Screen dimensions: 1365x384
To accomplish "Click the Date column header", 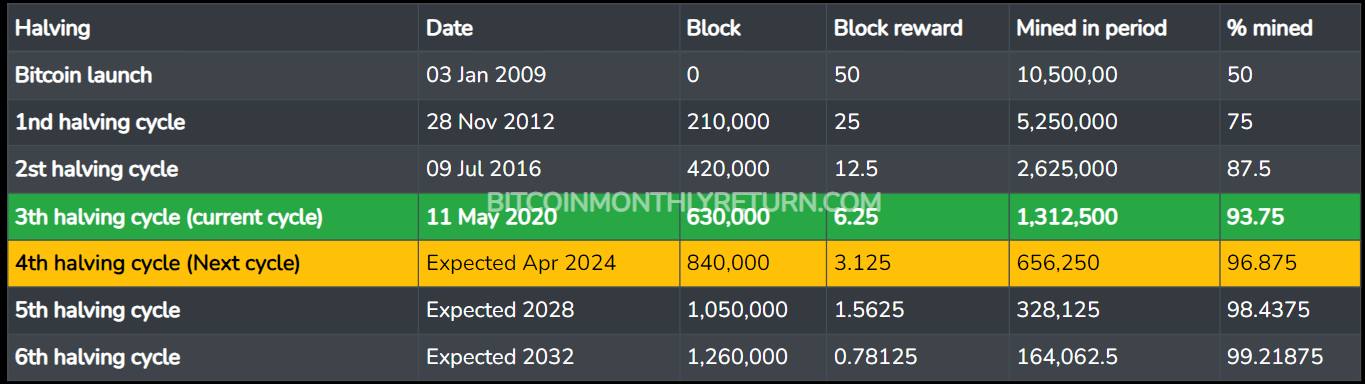I will click(449, 28).
